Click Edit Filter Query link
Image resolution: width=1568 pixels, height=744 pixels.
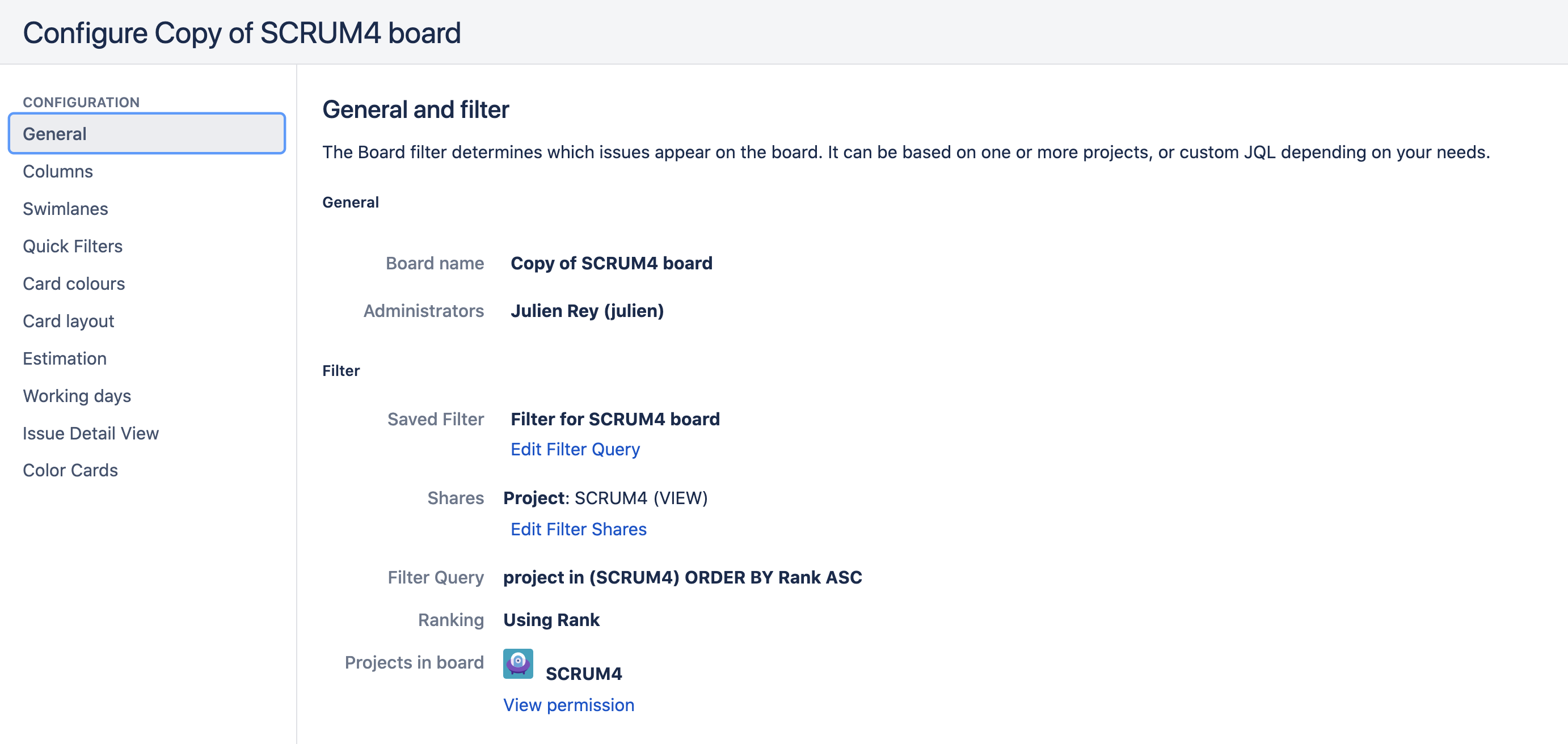pyautogui.click(x=575, y=449)
